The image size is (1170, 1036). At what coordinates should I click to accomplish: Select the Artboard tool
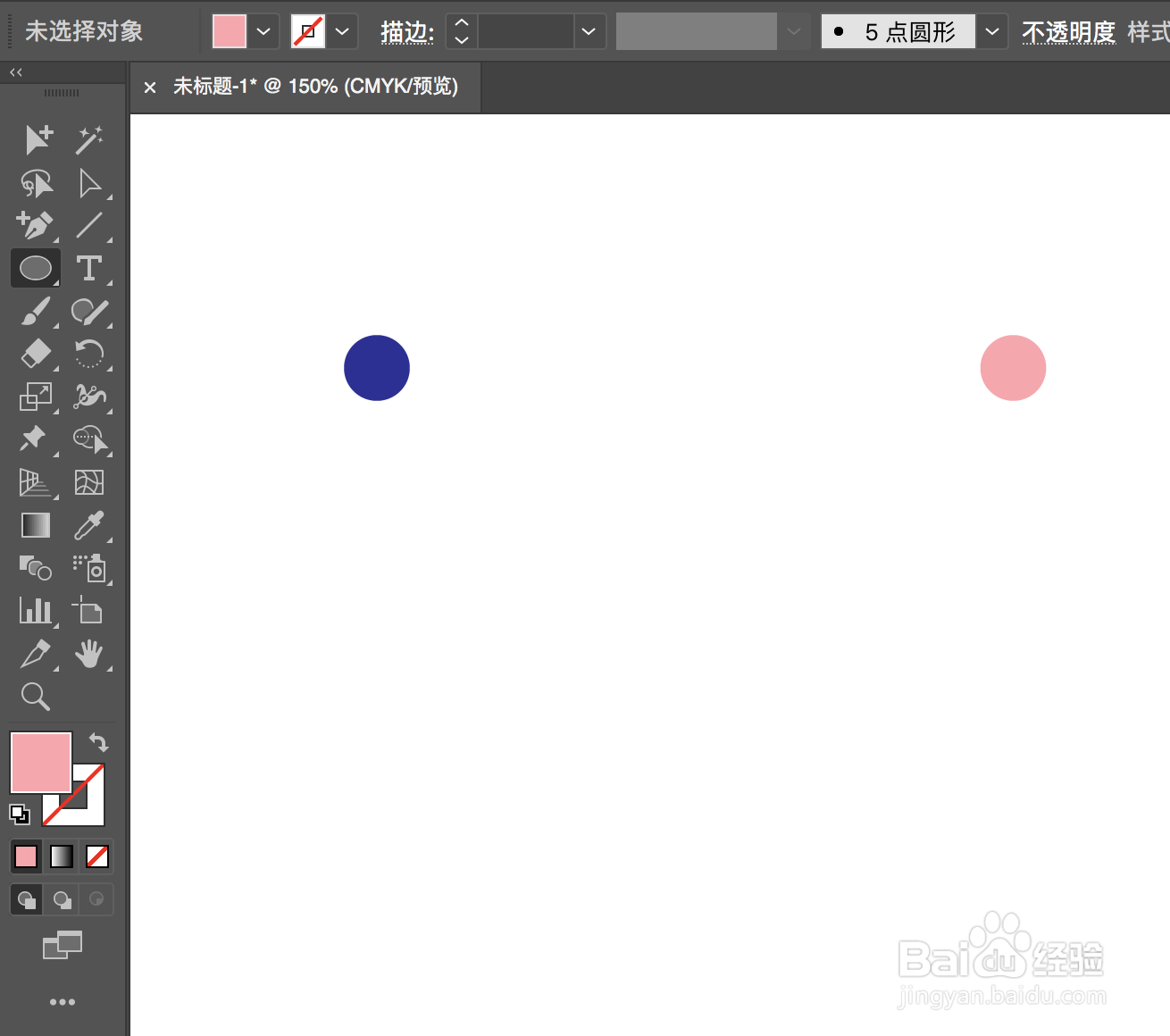[88, 611]
